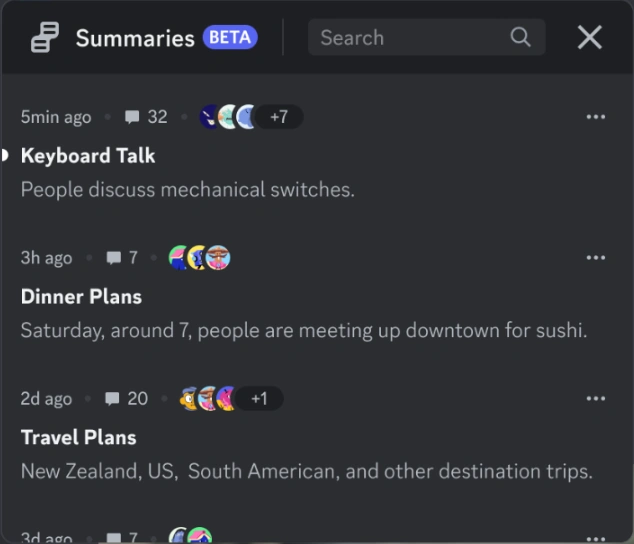
Task: Open the Keyboard Talk summary
Action: point(88,156)
